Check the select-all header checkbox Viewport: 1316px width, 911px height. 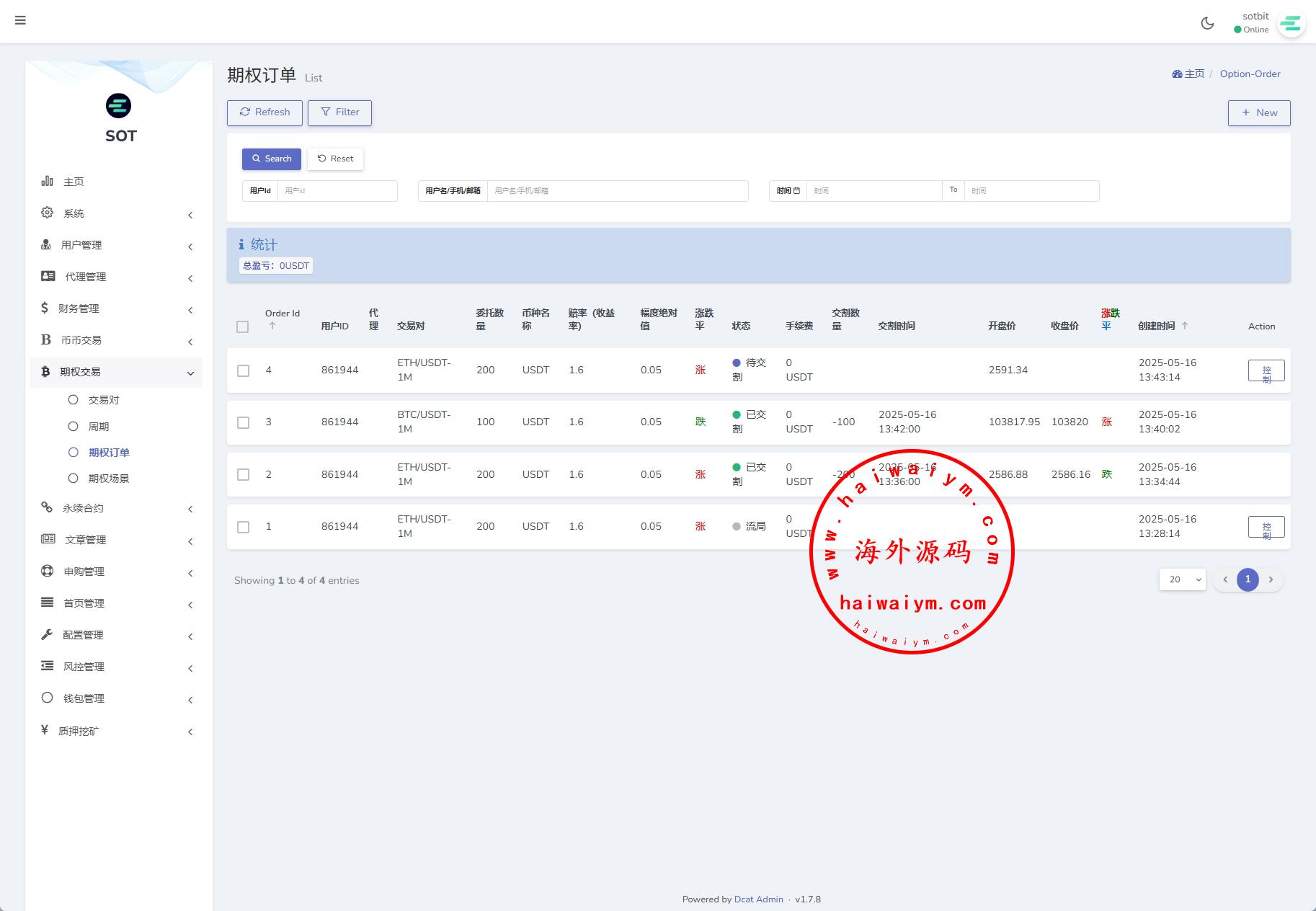(x=243, y=326)
